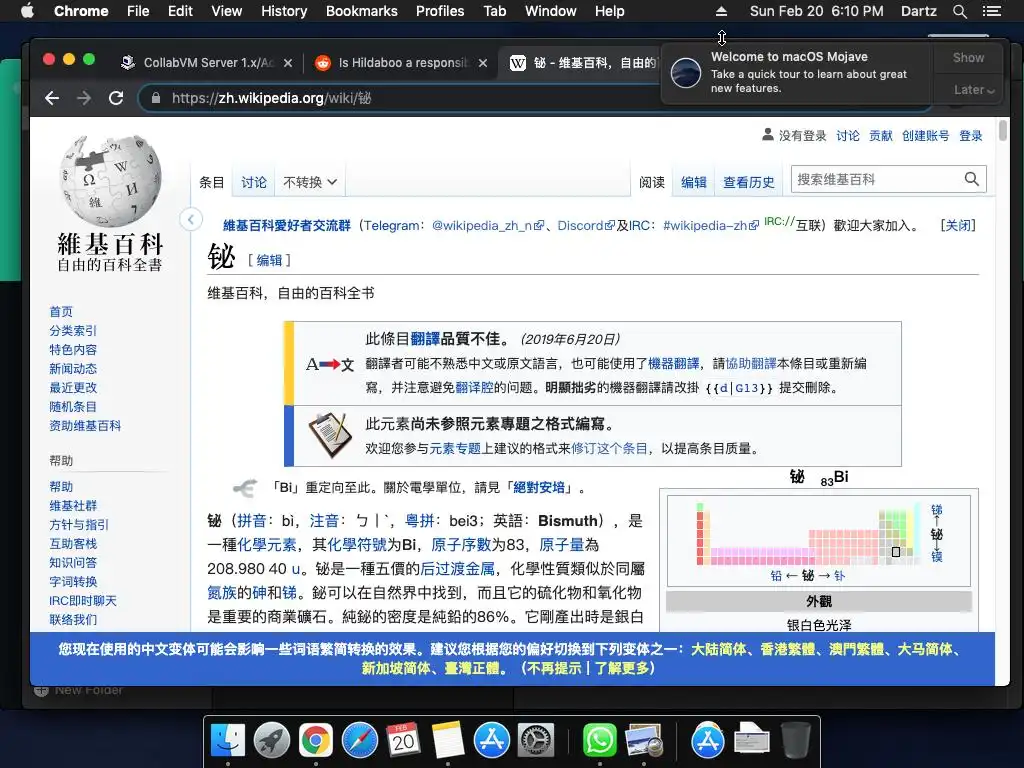Click the 了解更多 link in banner
The height and width of the screenshot is (768, 1024).
[x=621, y=667]
